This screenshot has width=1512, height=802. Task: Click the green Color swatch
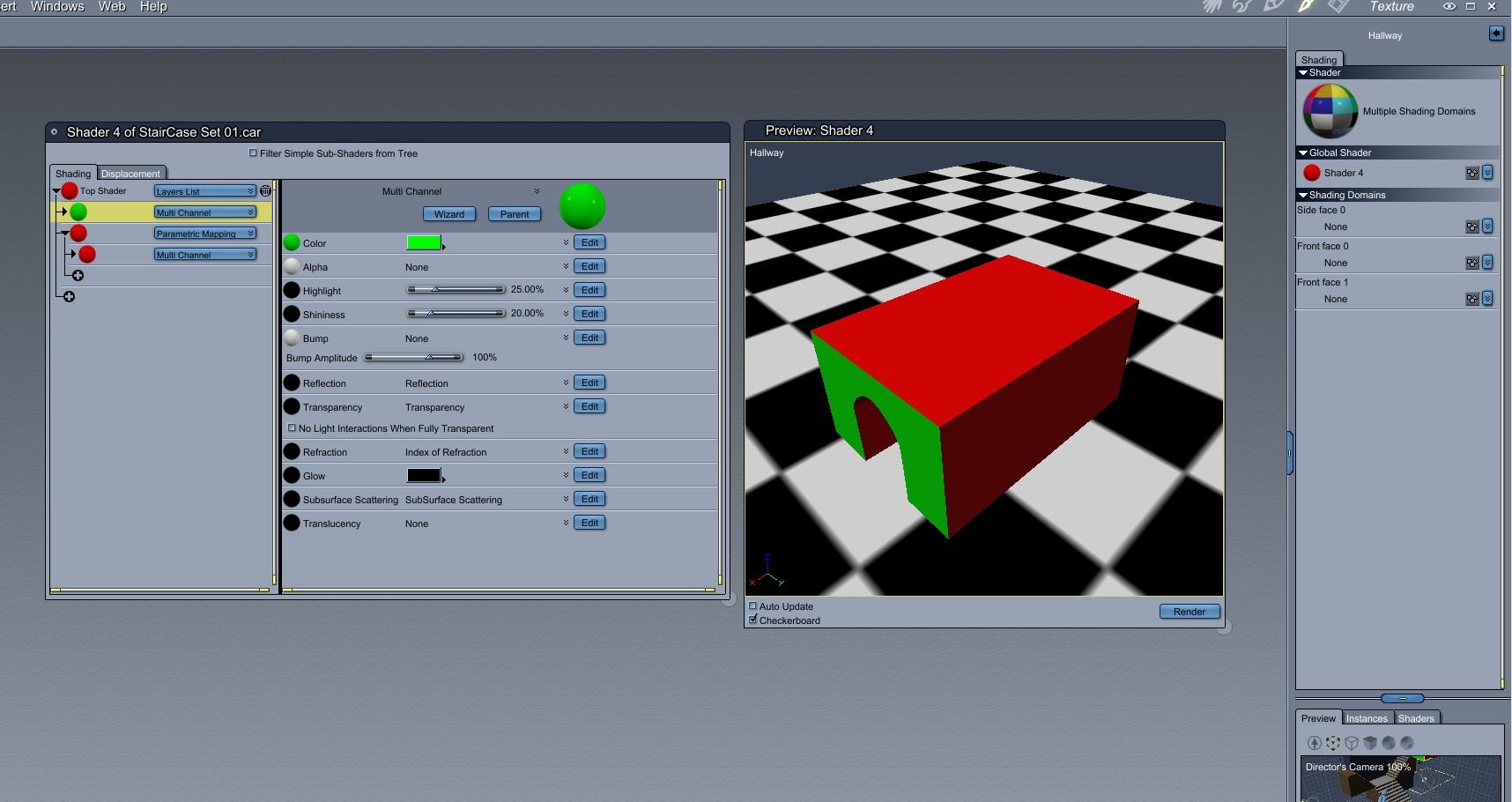point(424,242)
